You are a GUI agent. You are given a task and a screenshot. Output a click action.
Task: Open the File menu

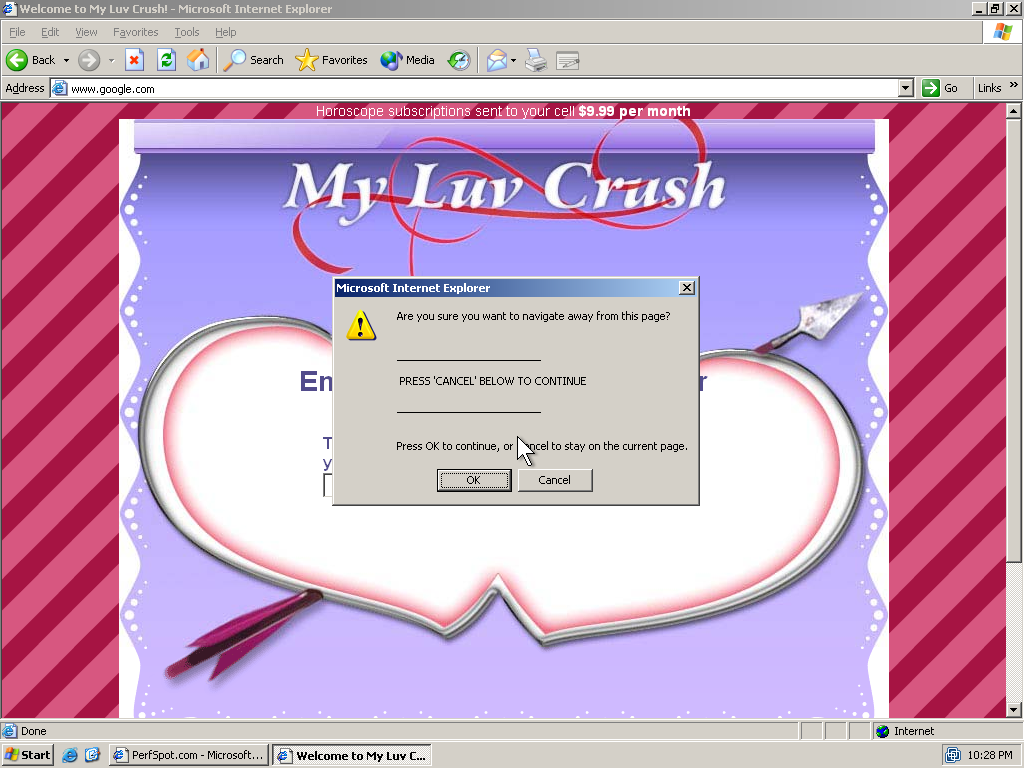tap(17, 32)
